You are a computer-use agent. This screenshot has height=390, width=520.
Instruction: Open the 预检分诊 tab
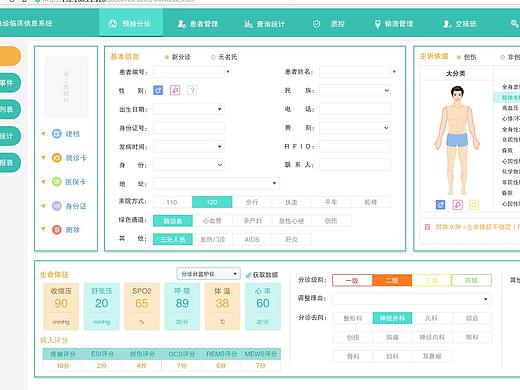(x=131, y=23)
